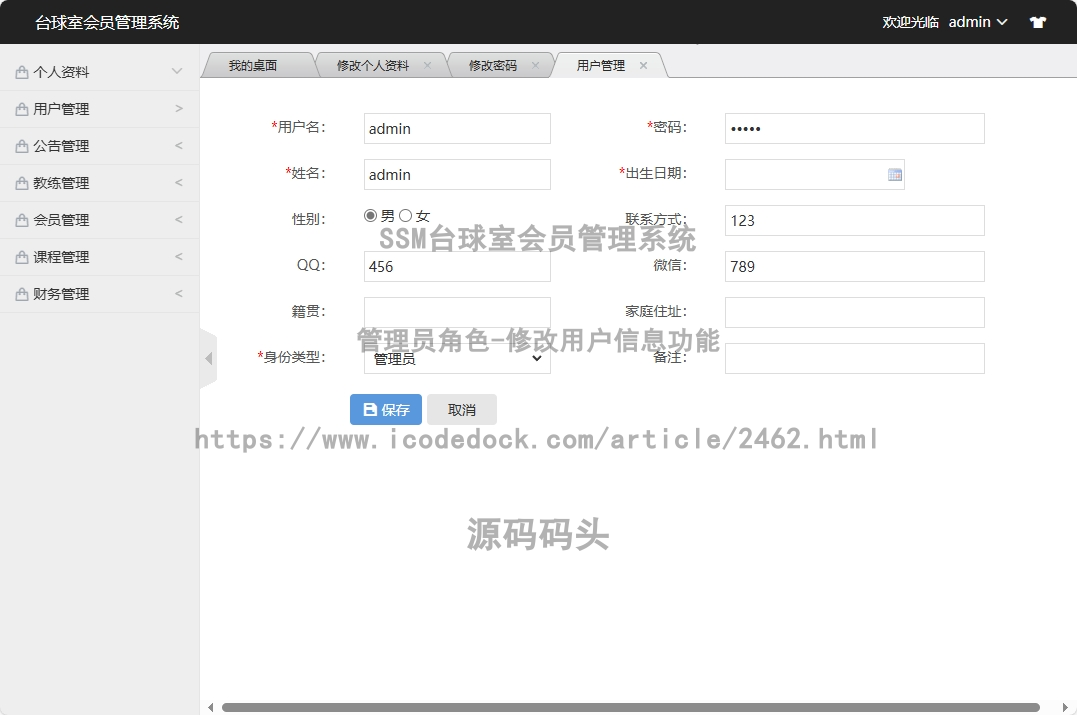
Task: Focus the 密码 password field
Action: tap(854, 128)
